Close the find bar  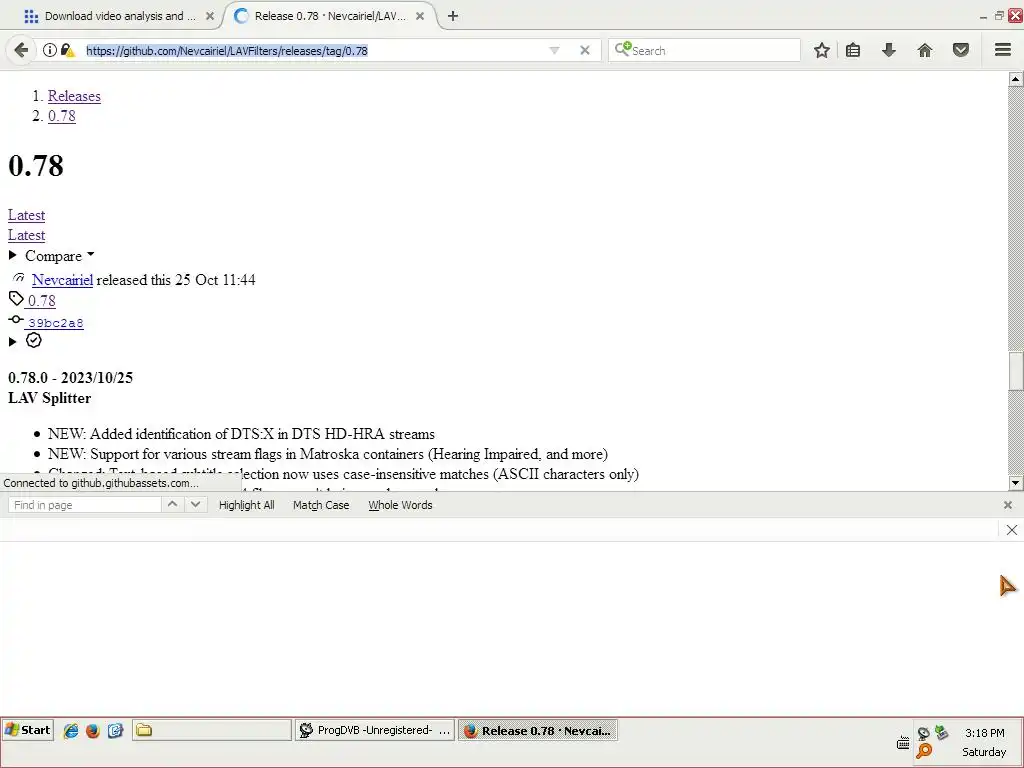coord(1008,505)
